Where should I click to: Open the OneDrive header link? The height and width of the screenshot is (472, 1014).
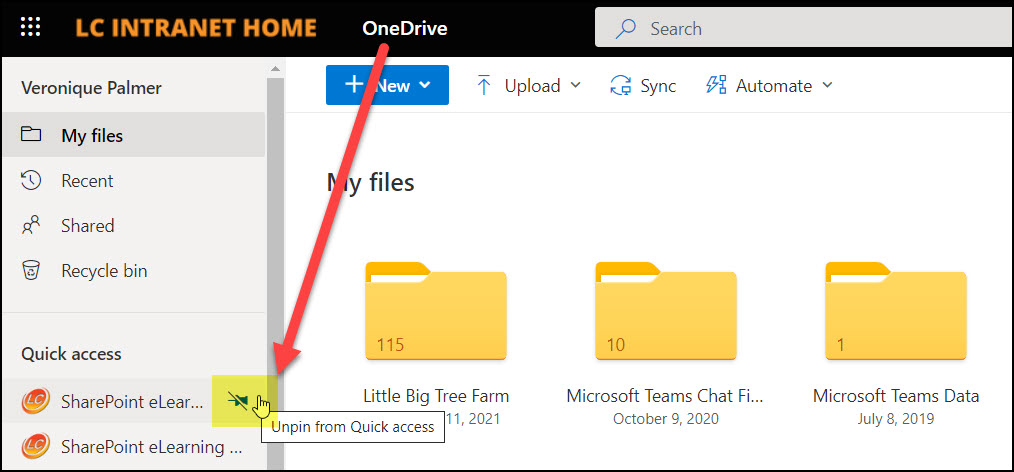pyautogui.click(x=404, y=28)
